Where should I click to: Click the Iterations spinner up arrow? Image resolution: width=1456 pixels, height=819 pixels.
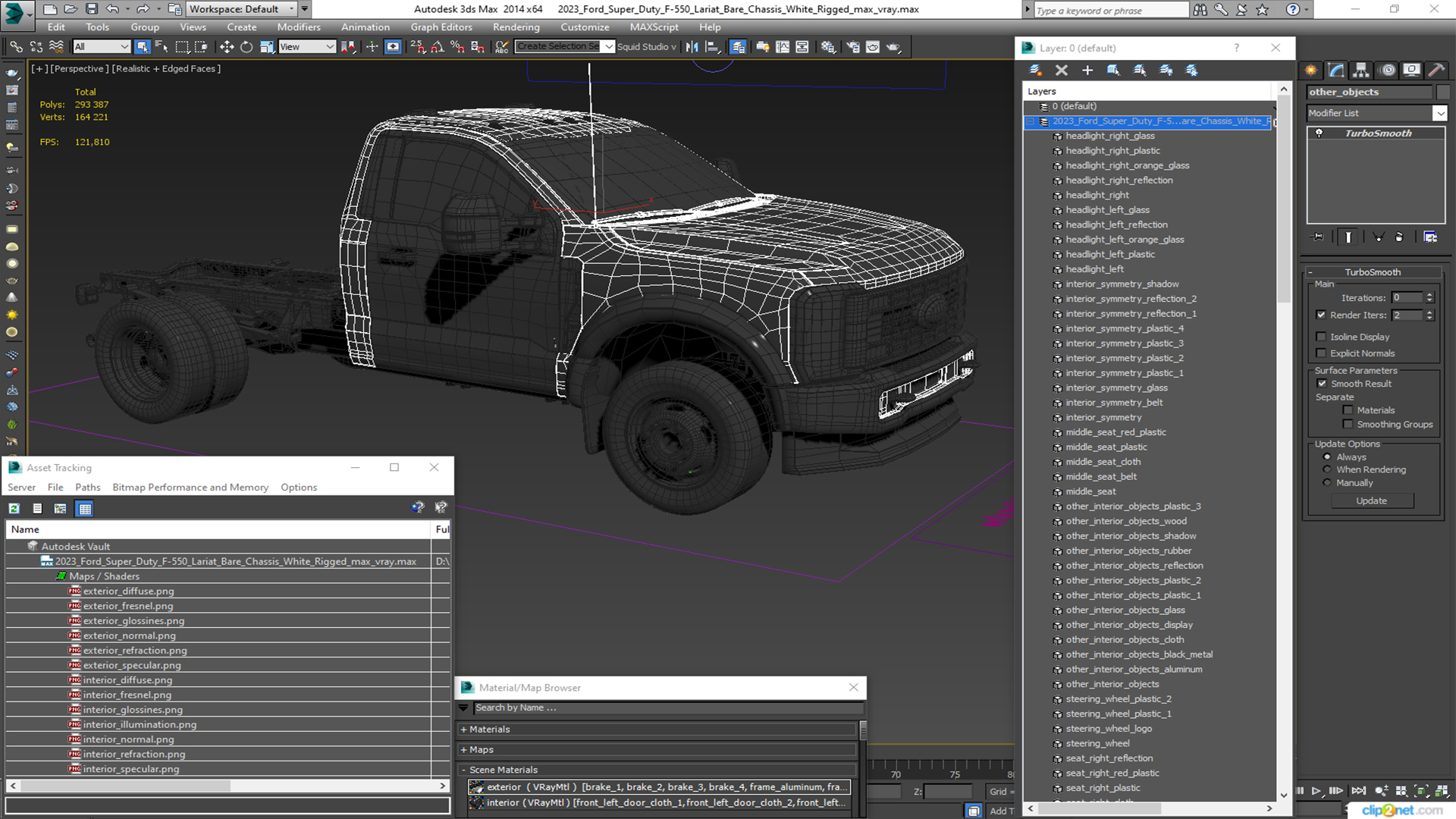[1429, 295]
